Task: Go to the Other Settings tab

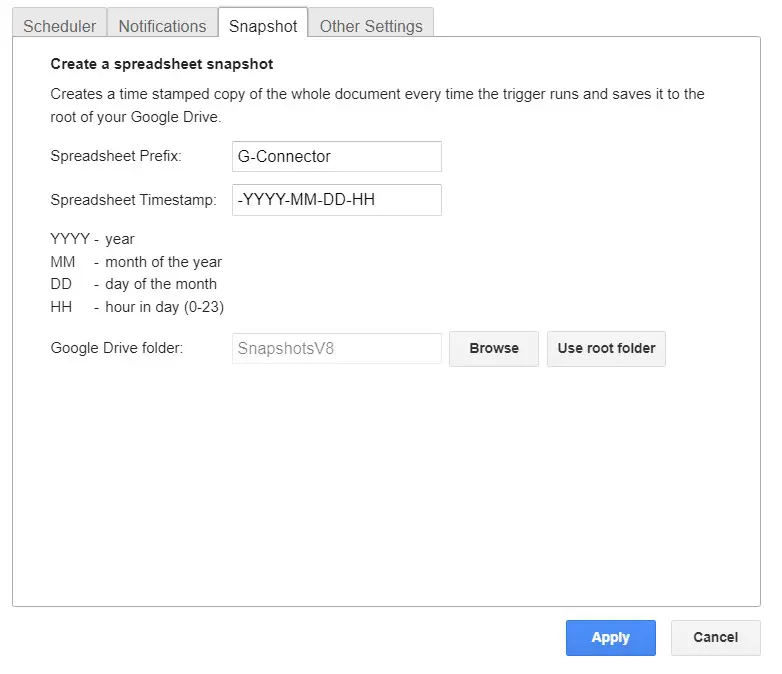Action: pyautogui.click(x=371, y=26)
